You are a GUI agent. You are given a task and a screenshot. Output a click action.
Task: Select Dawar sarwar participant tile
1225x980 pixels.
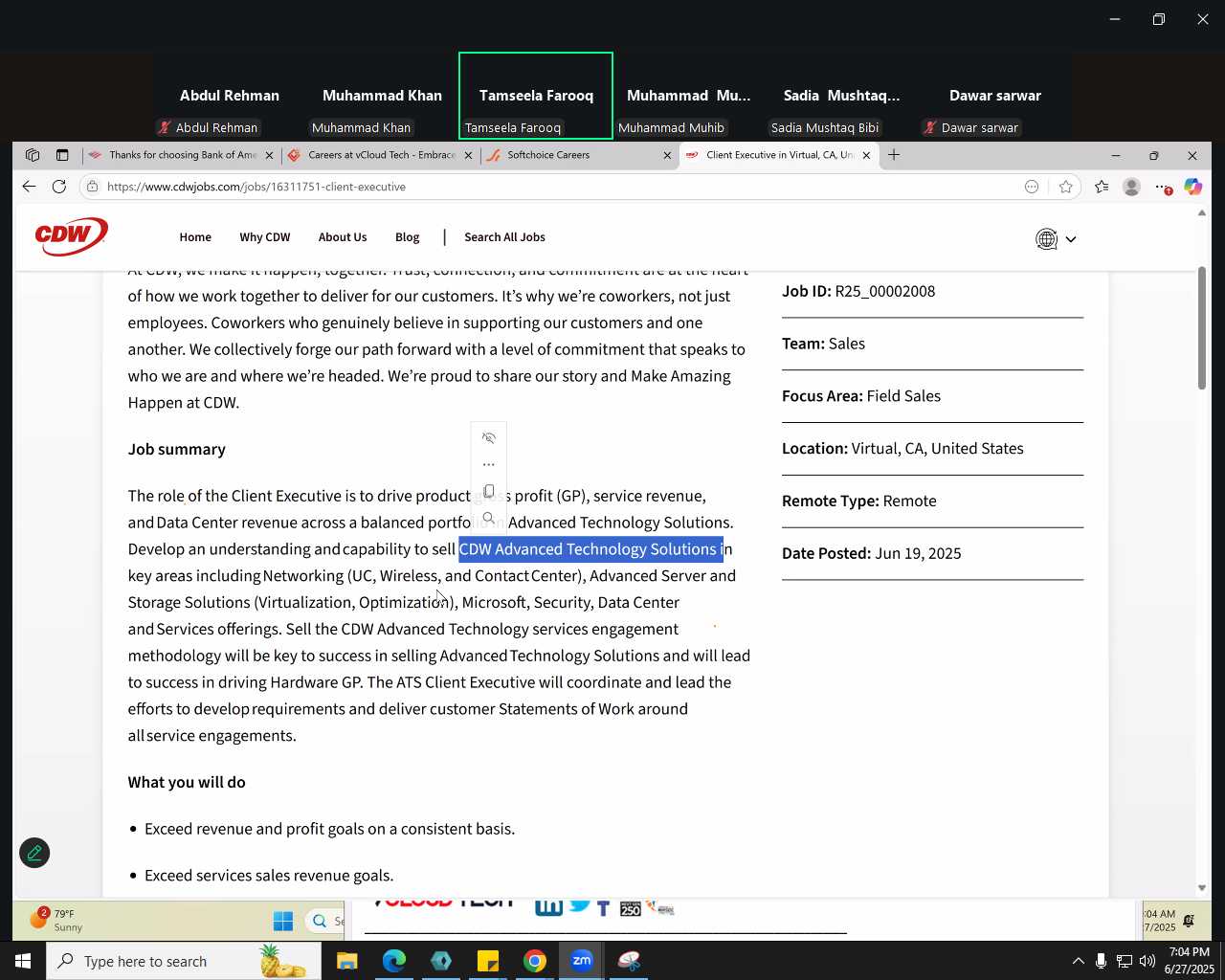pyautogui.click(x=994, y=96)
